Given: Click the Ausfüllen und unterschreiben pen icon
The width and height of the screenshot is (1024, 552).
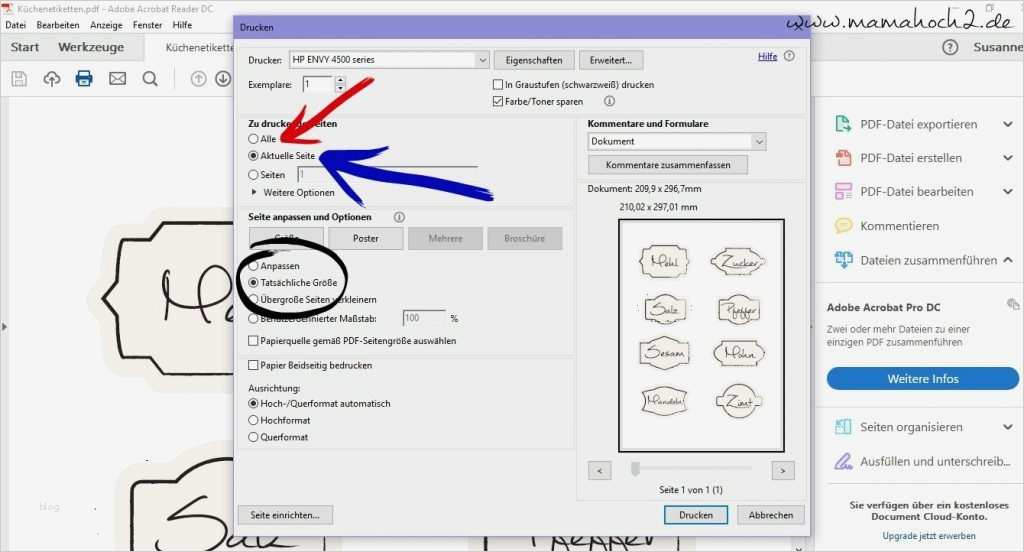Looking at the screenshot, I should click(x=843, y=461).
